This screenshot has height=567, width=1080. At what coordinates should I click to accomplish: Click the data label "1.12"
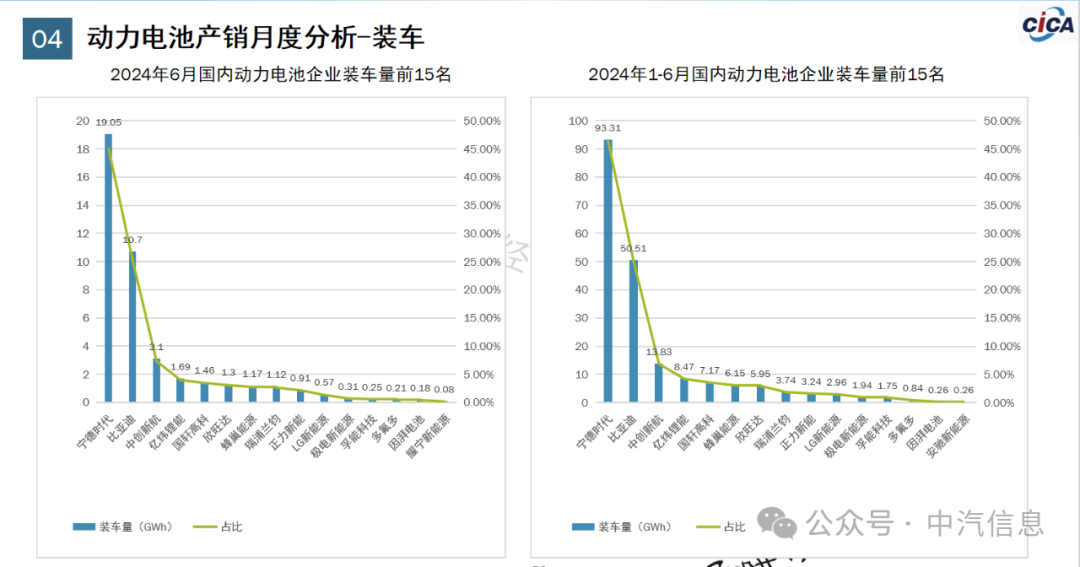pos(276,375)
